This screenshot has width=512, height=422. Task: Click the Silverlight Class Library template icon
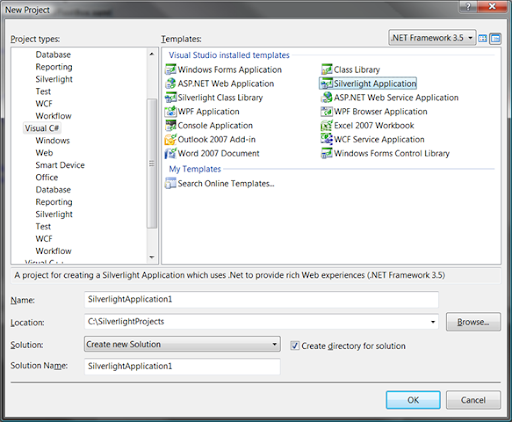(170, 97)
